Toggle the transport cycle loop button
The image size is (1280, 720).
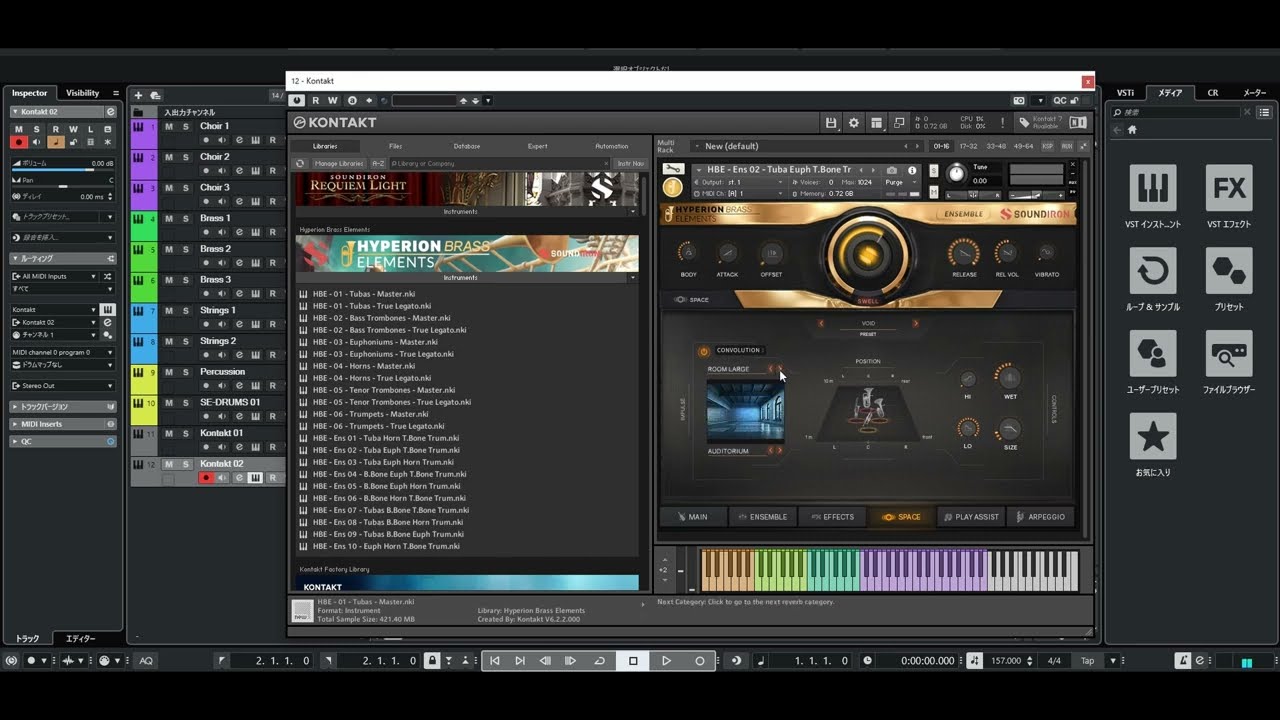pyautogui.click(x=600, y=661)
